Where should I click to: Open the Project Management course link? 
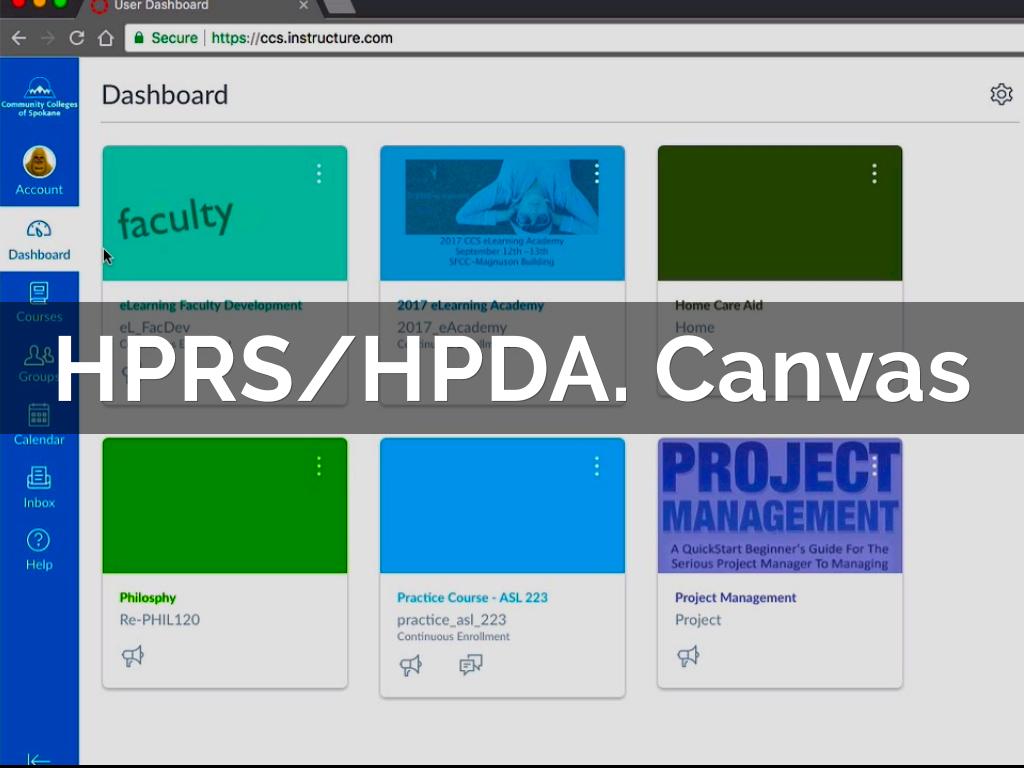click(735, 598)
